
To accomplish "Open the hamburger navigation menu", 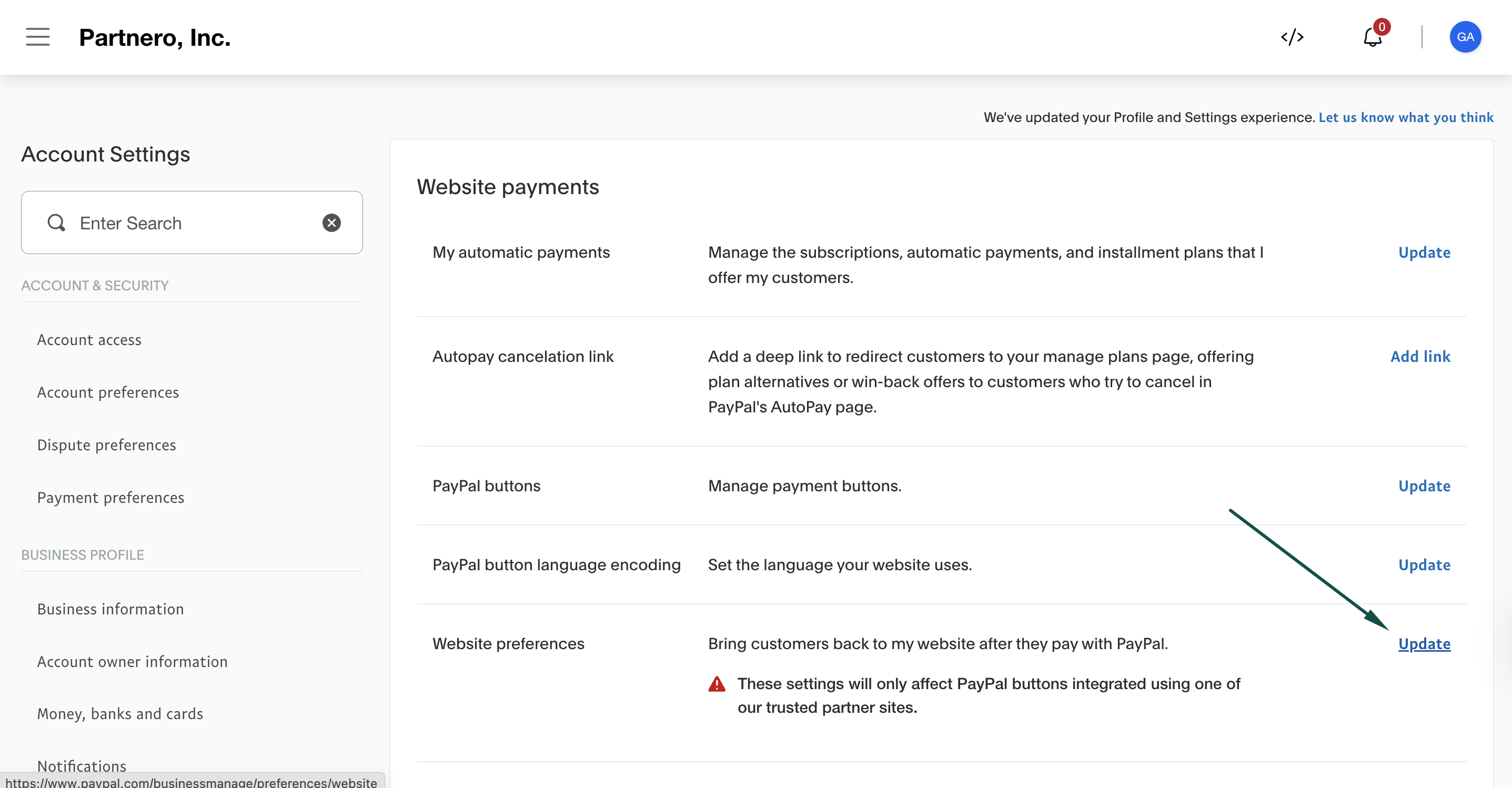I will click(x=37, y=36).
